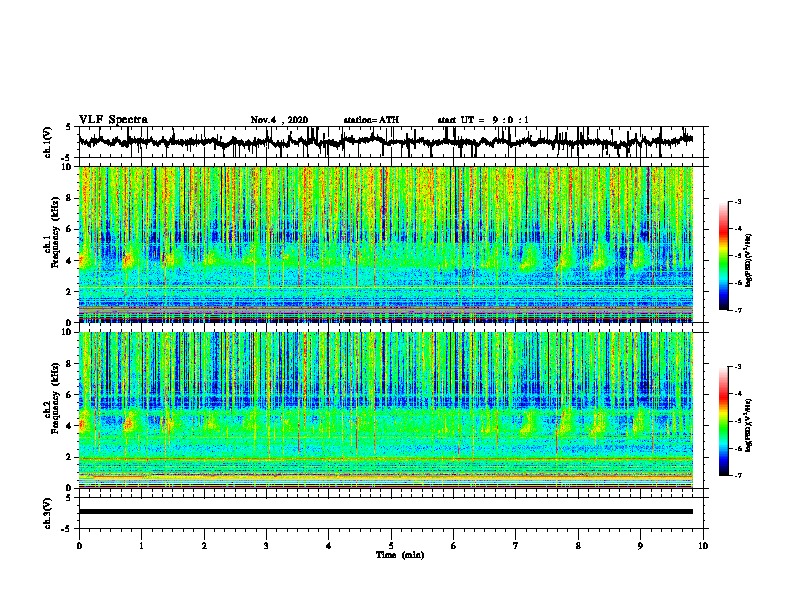Click the ch.1 frequency tick label "4"
The height and width of the screenshot is (612, 792).
[x=70, y=261]
